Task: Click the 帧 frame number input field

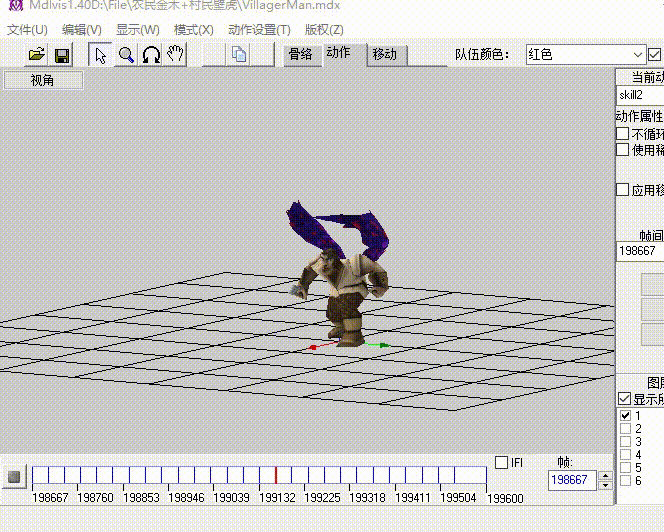Action: [x=572, y=480]
